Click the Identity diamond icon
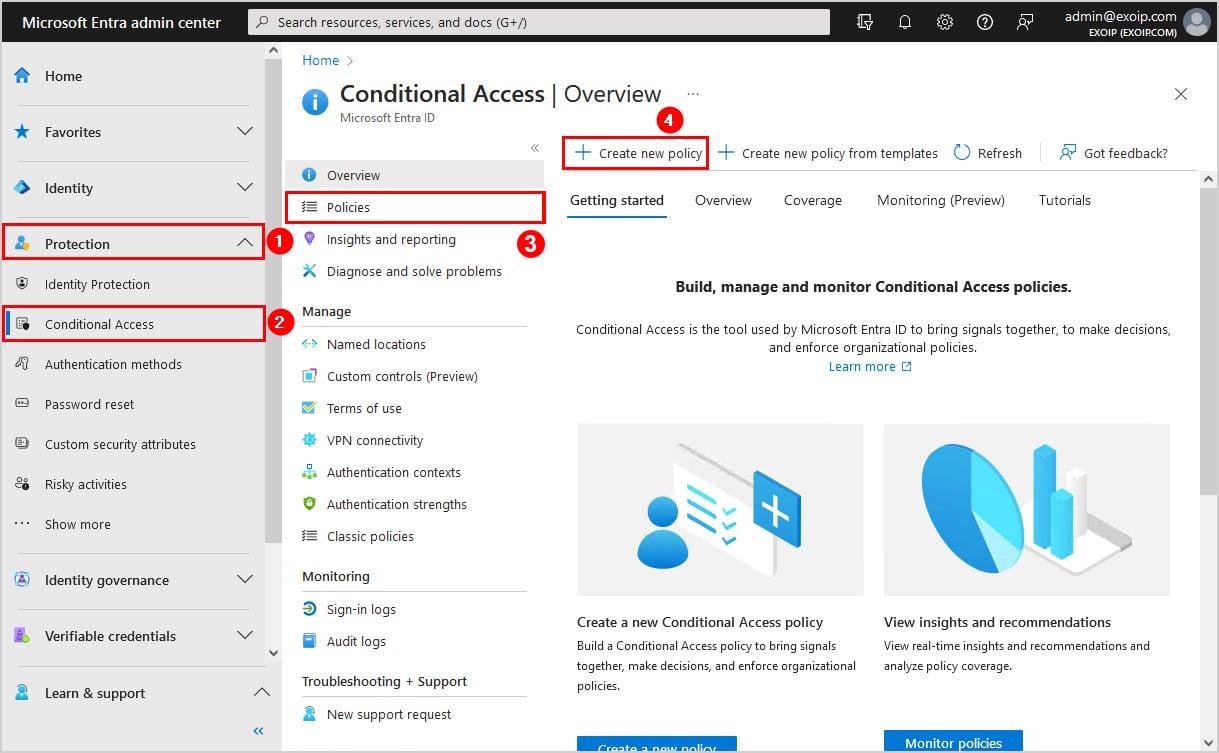This screenshot has width=1219, height=753. tap(22, 188)
